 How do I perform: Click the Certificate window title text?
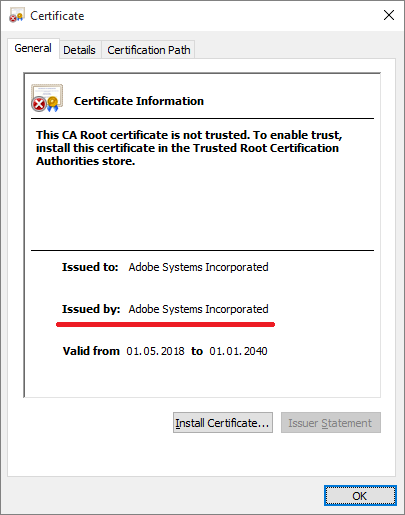click(x=57, y=16)
